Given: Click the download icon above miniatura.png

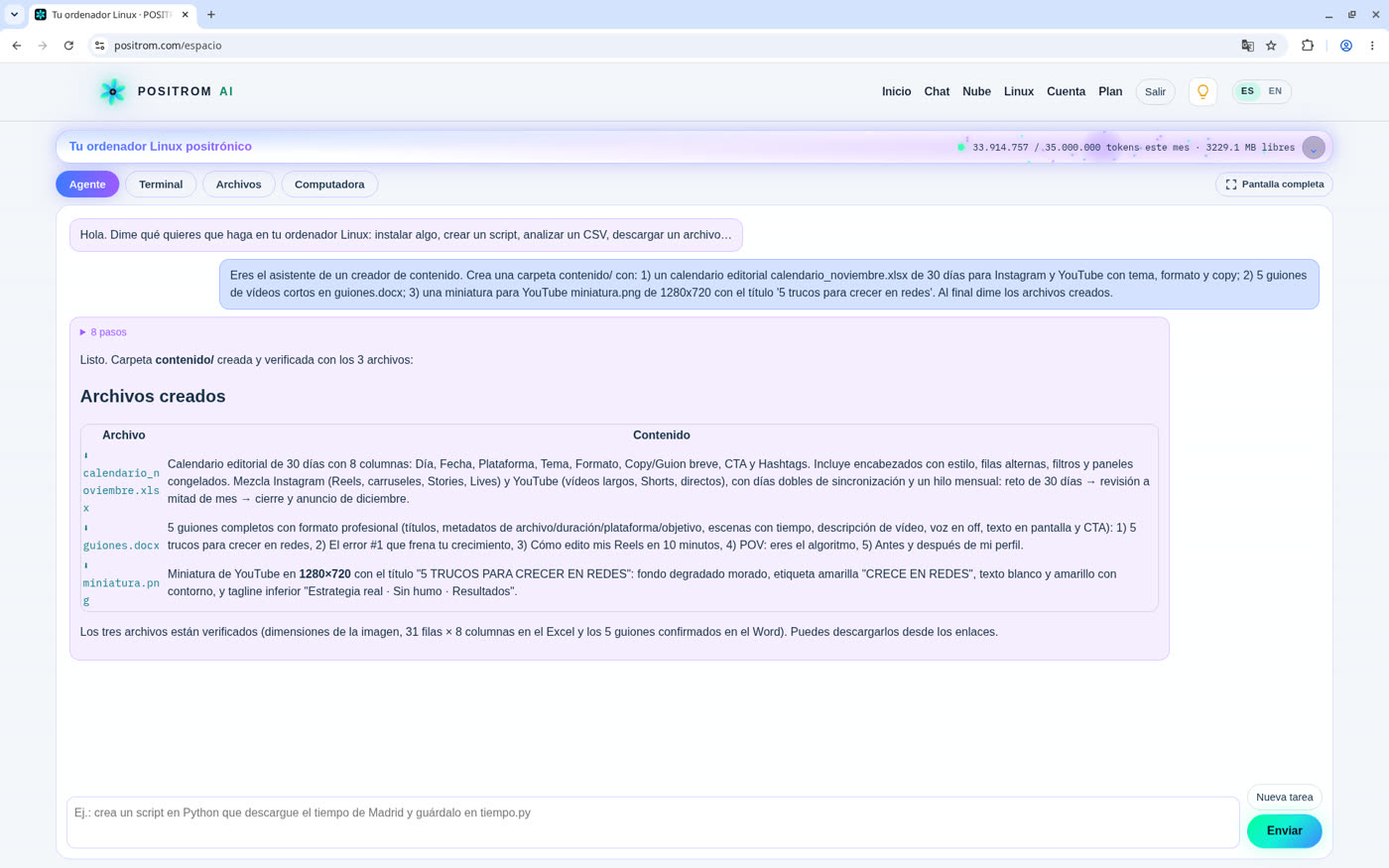Looking at the screenshot, I should pos(86,566).
